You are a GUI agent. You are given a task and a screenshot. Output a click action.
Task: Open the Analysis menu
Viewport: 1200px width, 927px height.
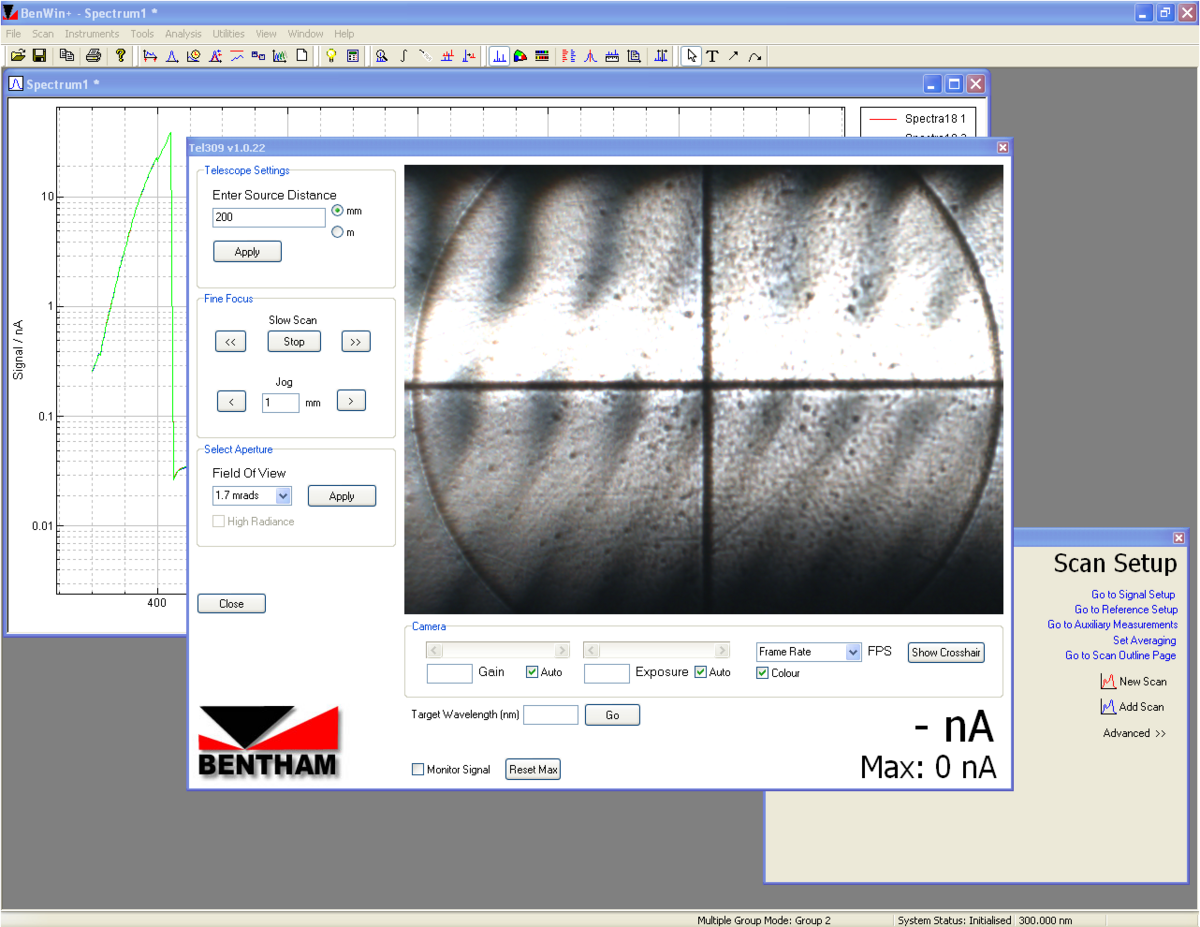click(183, 34)
